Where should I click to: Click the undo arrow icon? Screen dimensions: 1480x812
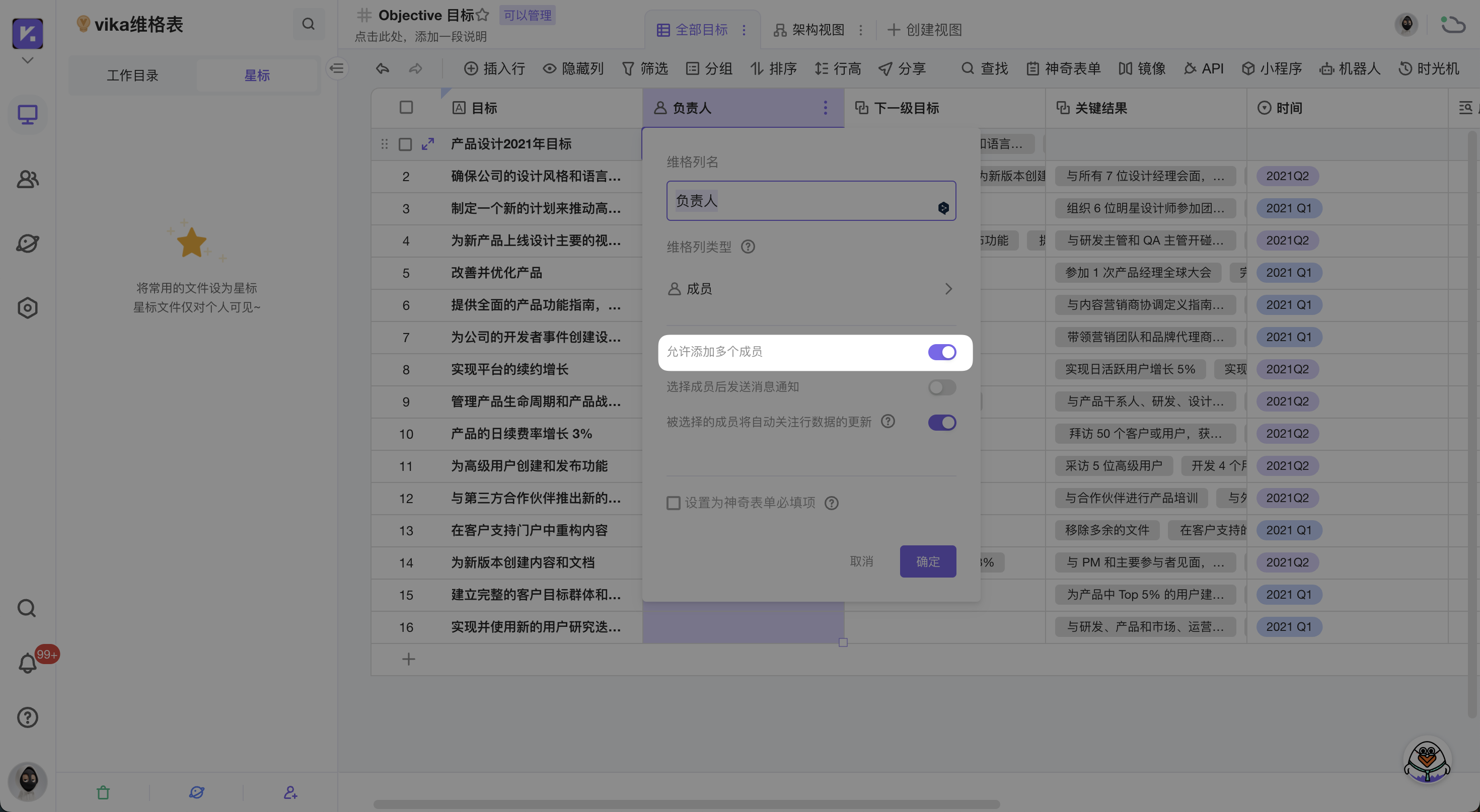(383, 69)
